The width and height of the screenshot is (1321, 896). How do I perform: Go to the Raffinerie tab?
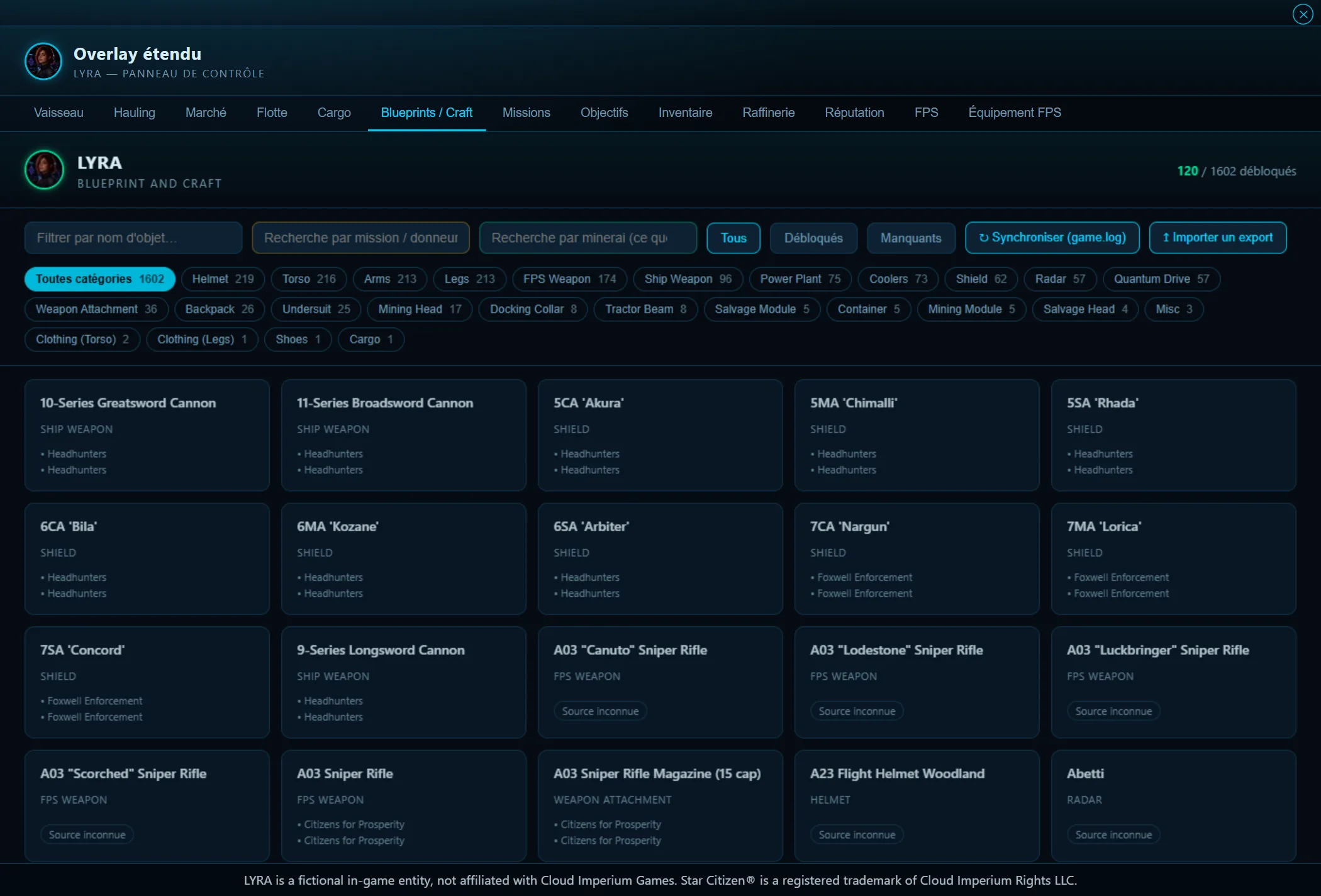pyautogui.click(x=768, y=113)
